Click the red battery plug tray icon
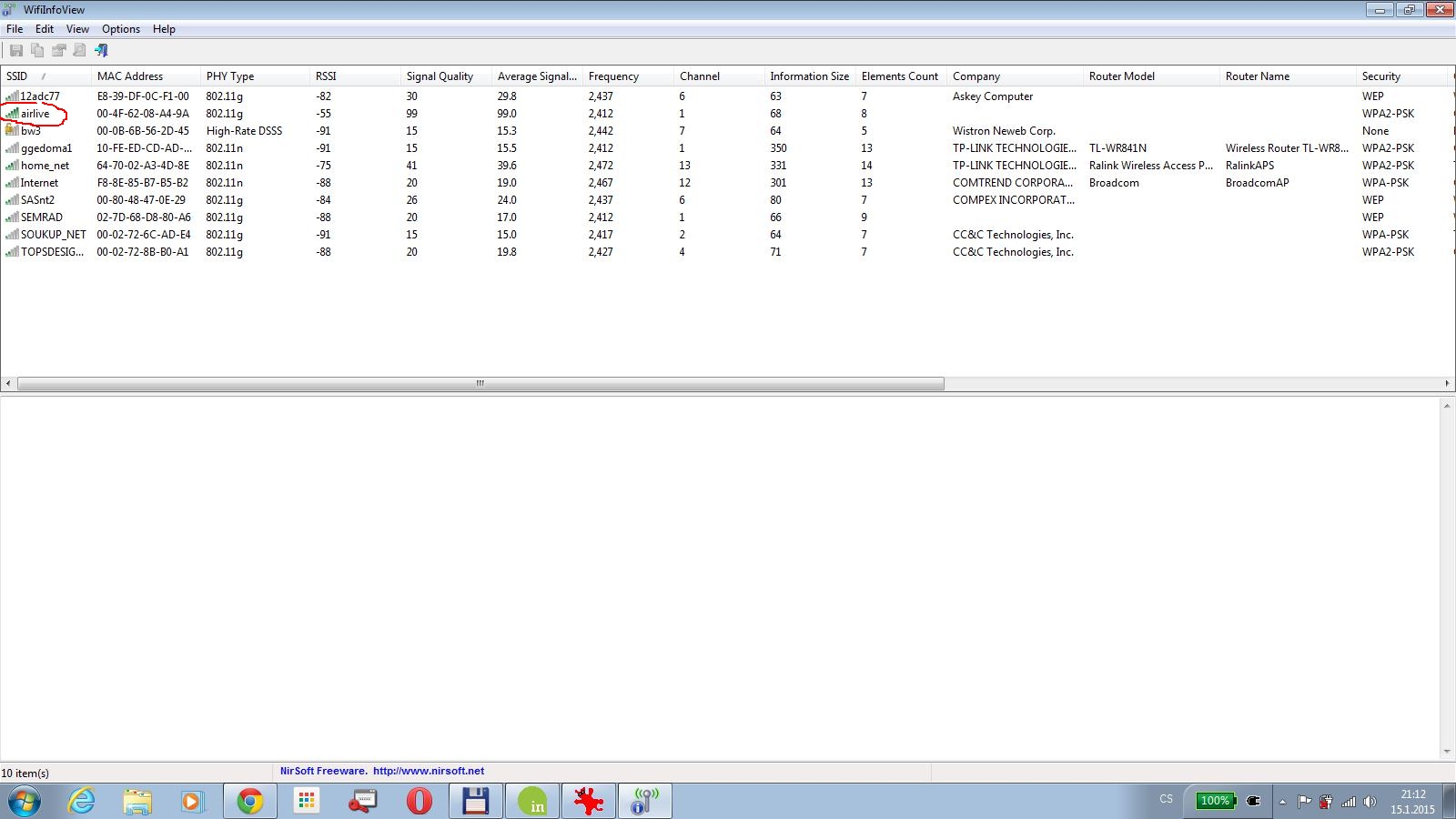The image size is (1456, 819). 1326,802
